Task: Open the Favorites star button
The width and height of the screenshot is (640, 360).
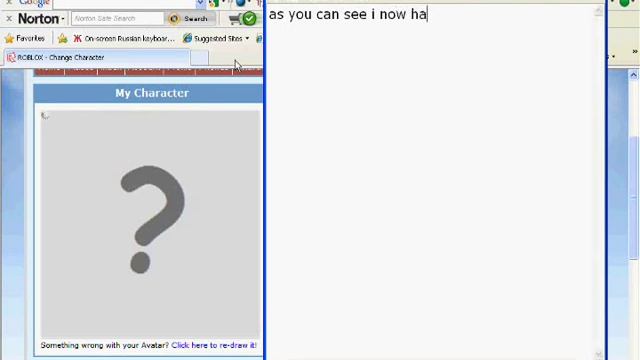Action: coord(24,38)
